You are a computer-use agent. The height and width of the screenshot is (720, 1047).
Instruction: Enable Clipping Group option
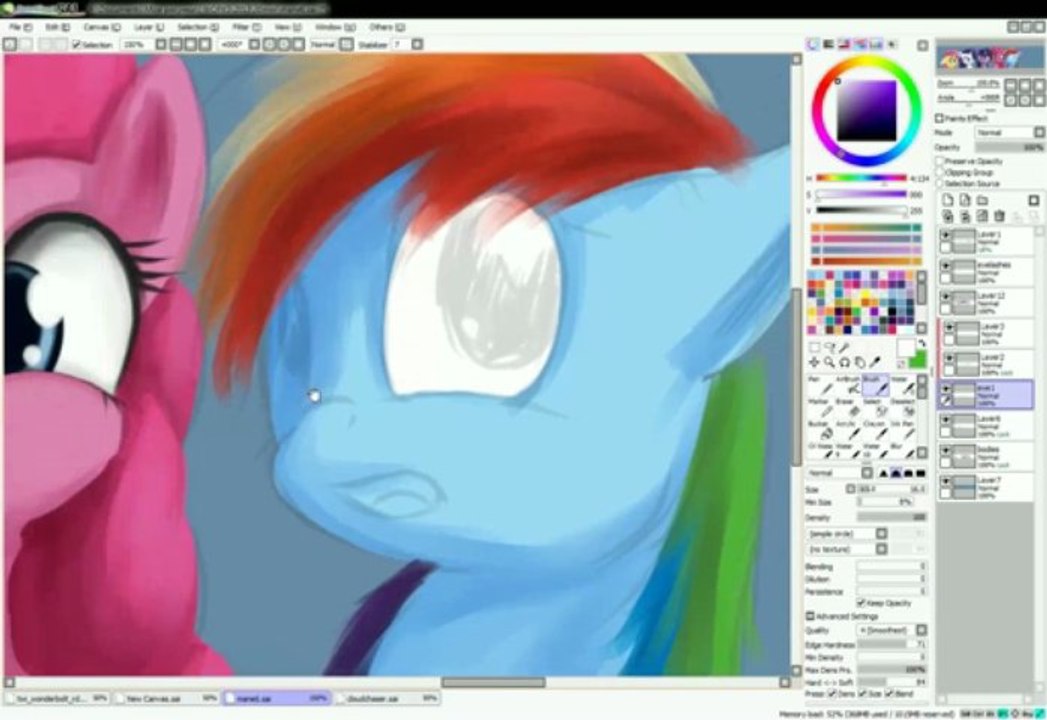[940, 172]
